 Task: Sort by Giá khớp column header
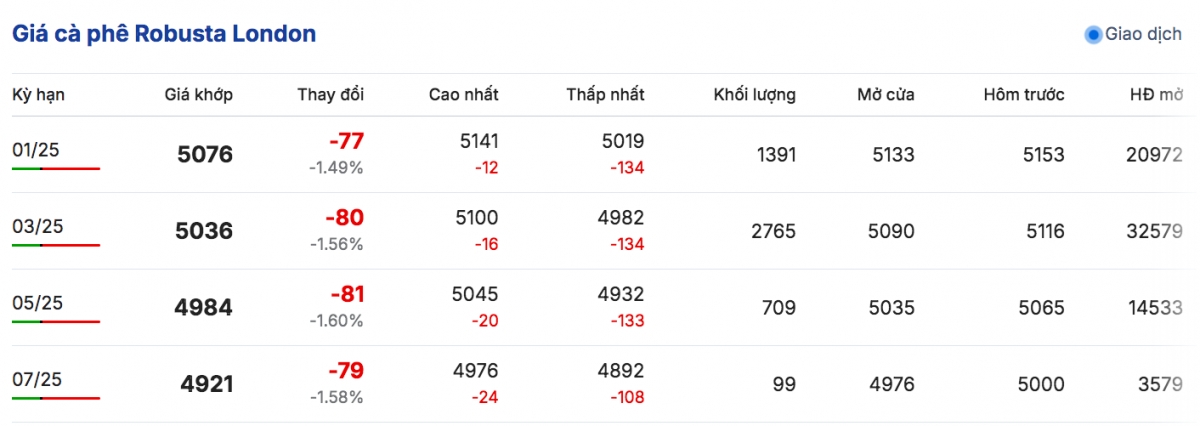pos(199,95)
